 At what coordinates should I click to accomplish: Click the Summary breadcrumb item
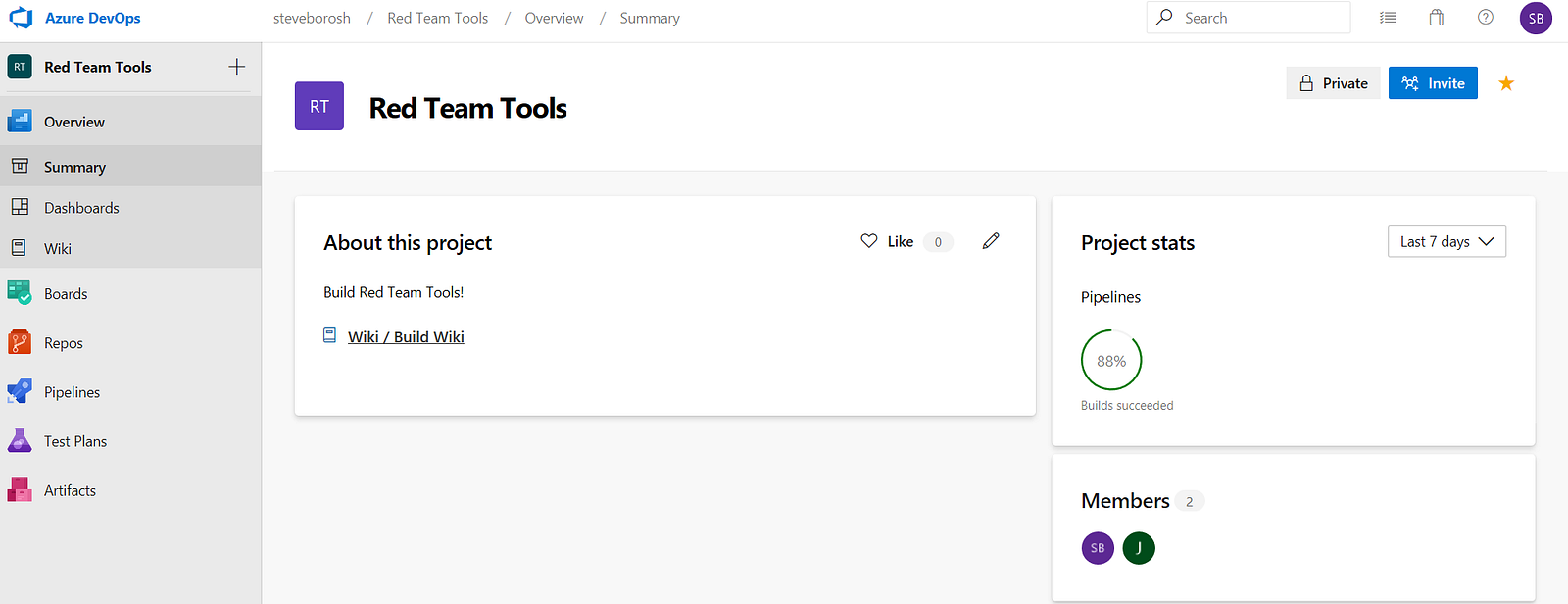pyautogui.click(x=650, y=18)
